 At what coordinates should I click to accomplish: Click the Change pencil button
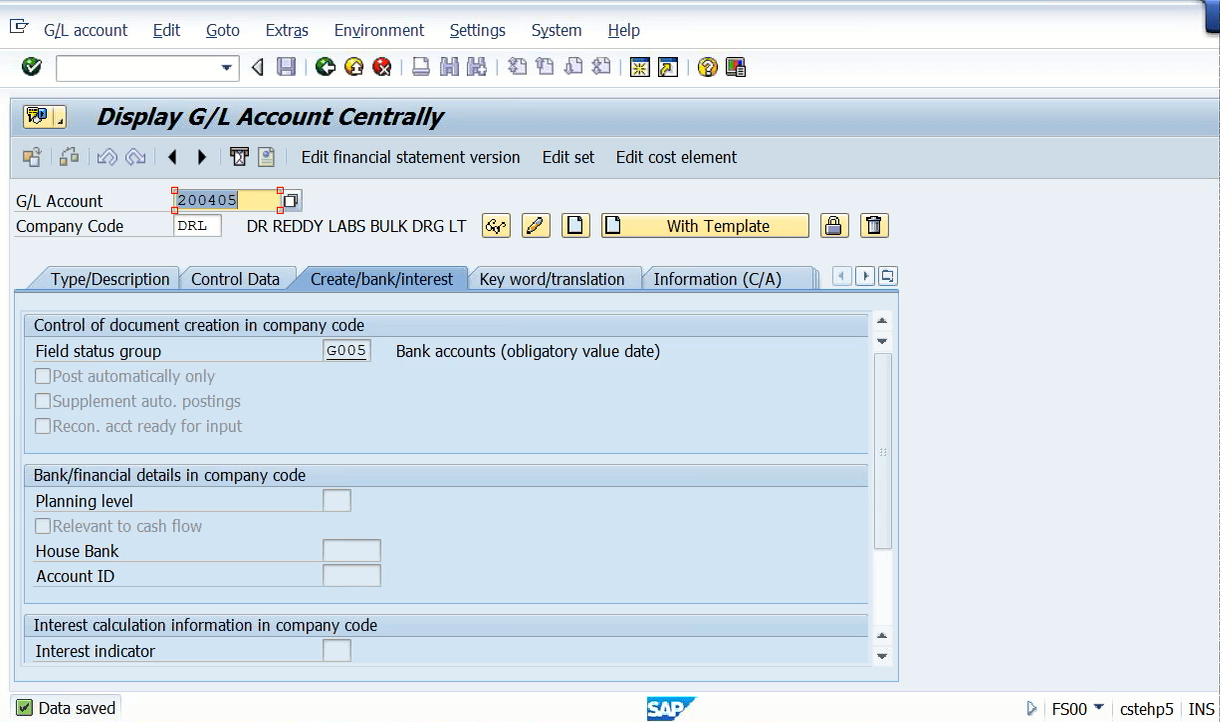(x=536, y=226)
